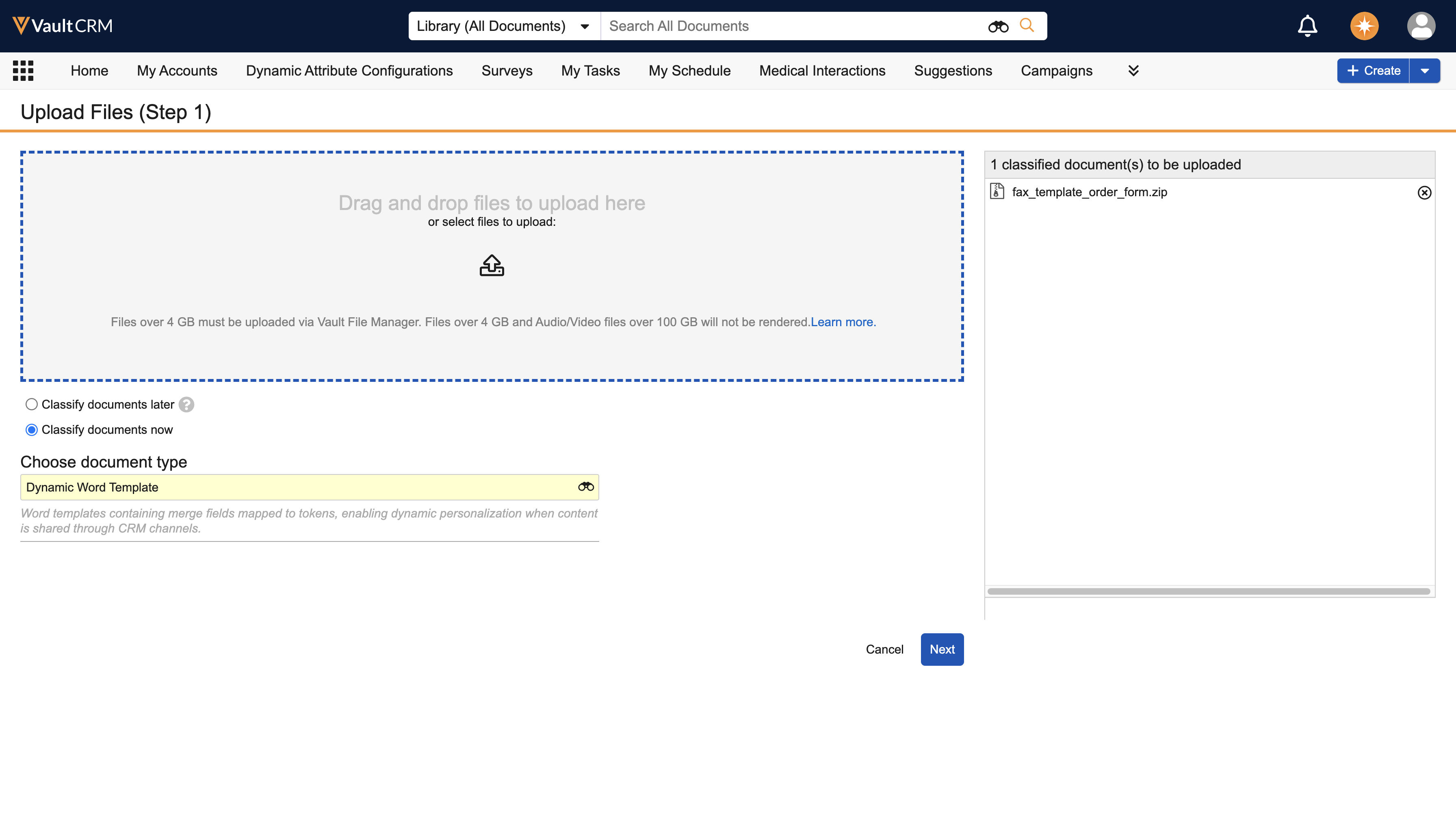The width and height of the screenshot is (1456, 838).
Task: Open the app launcher grid icon
Action: (x=23, y=71)
